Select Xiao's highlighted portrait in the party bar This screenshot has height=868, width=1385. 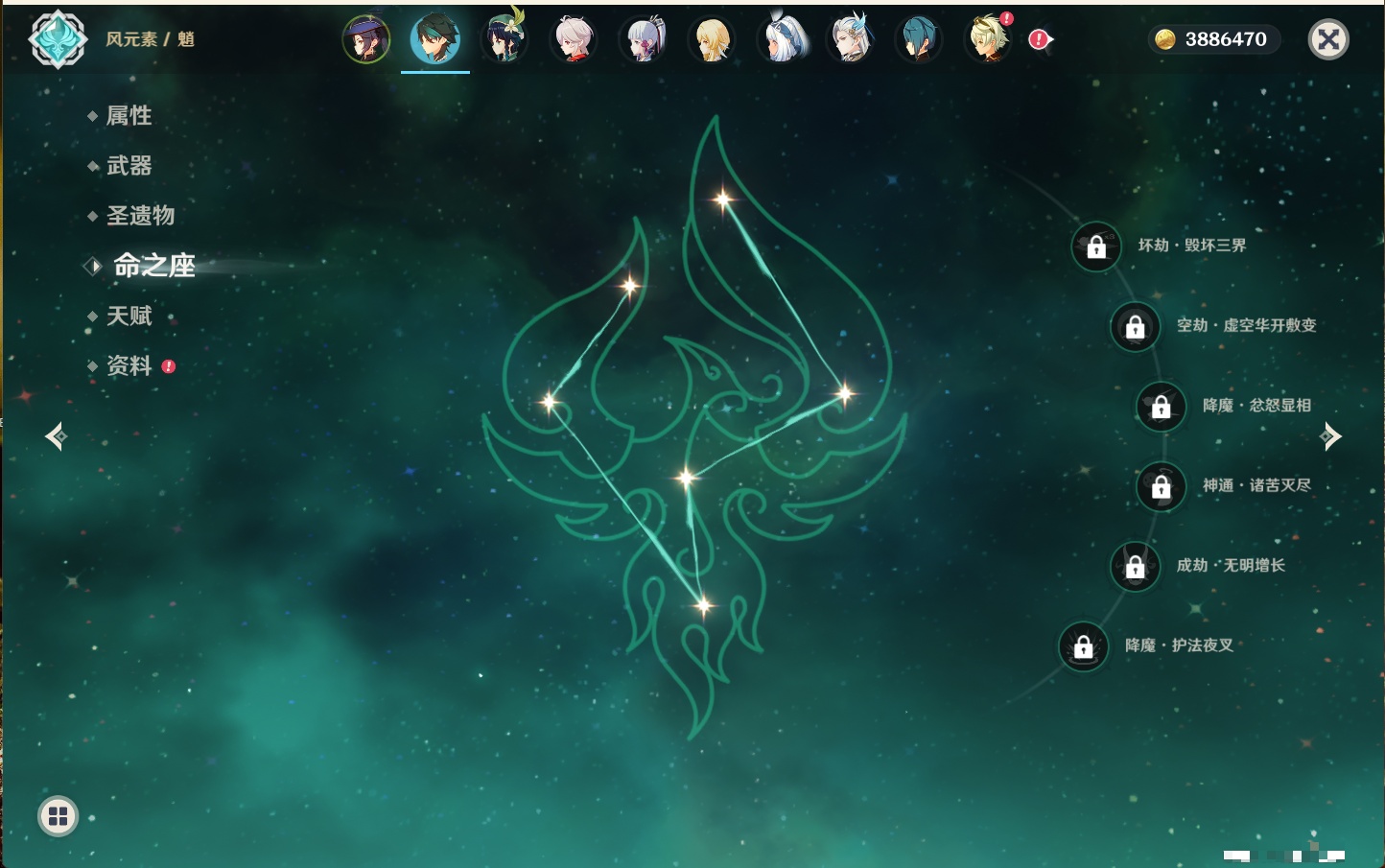435,39
